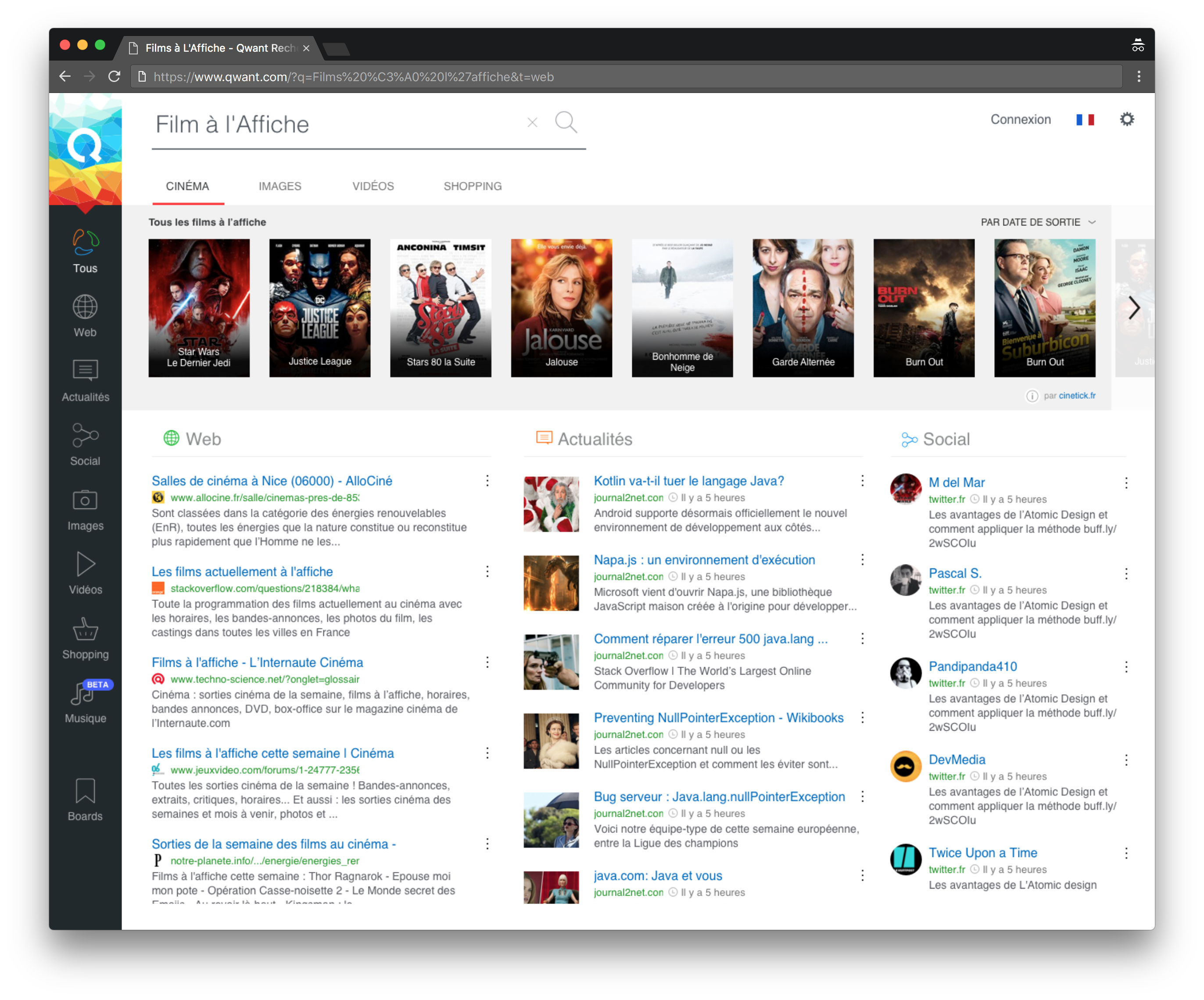Open options for Pascal S. post
The image size is (1204, 1000).
(x=1126, y=574)
